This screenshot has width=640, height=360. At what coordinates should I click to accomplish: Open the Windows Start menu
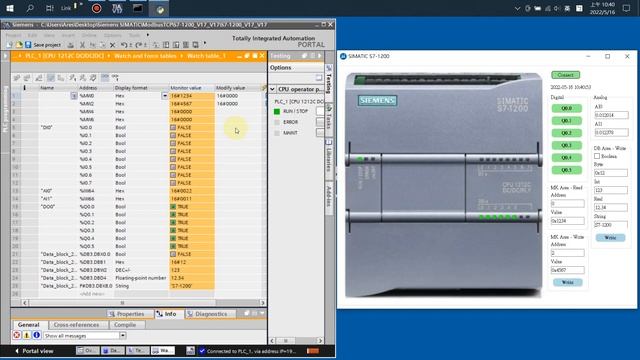pyautogui.click(x=9, y=8)
